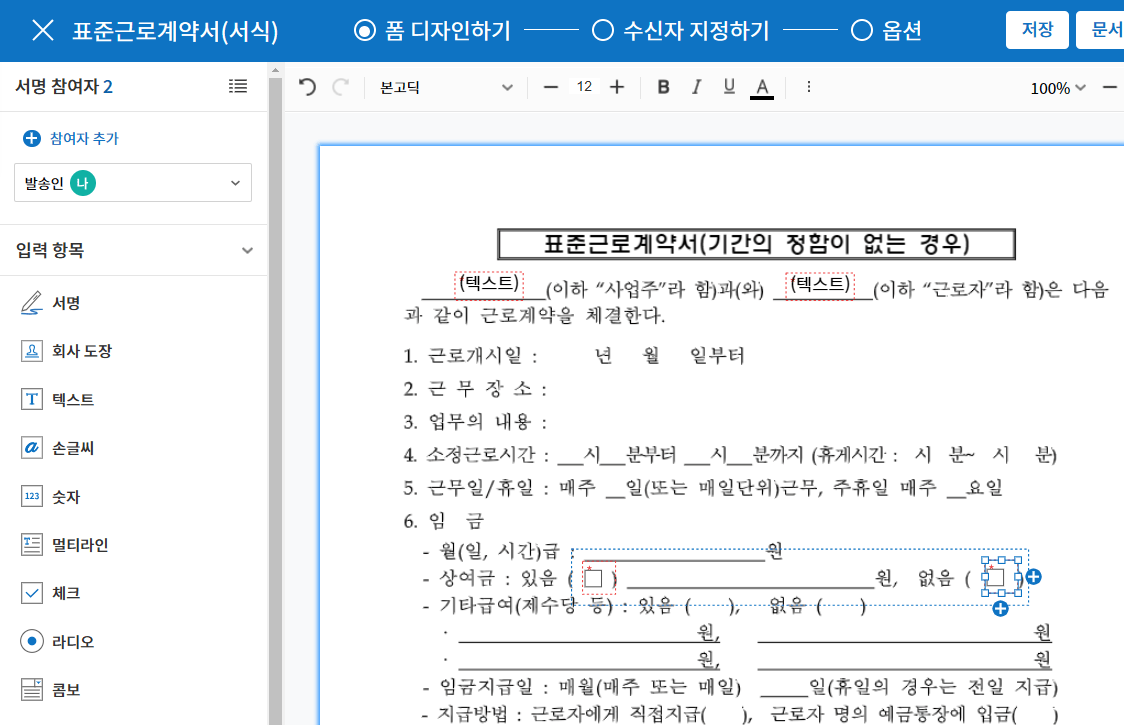Click the font size value 12
Viewport: 1124px width, 725px height.
[584, 87]
